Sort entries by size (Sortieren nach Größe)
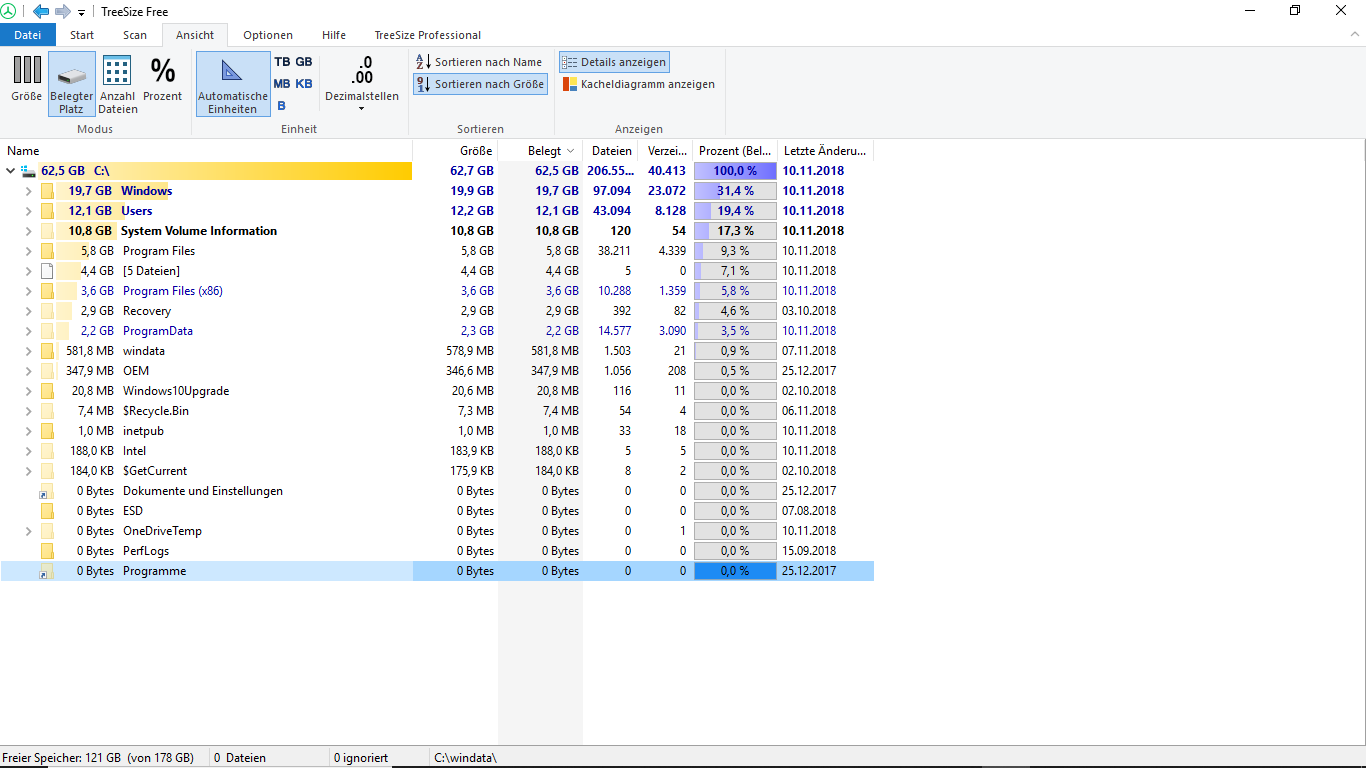The height and width of the screenshot is (768, 1366). tap(480, 84)
